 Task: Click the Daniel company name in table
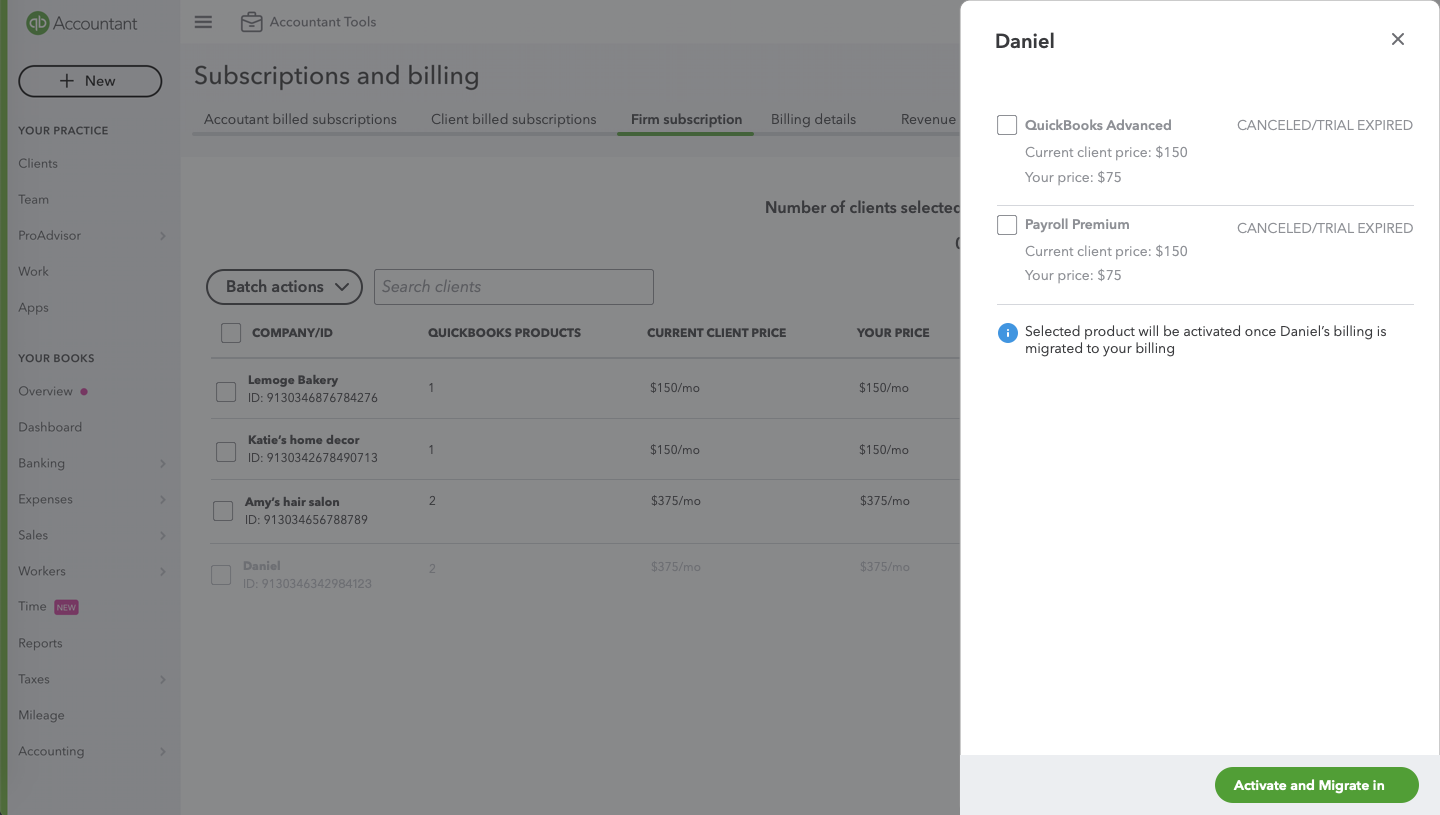262,566
